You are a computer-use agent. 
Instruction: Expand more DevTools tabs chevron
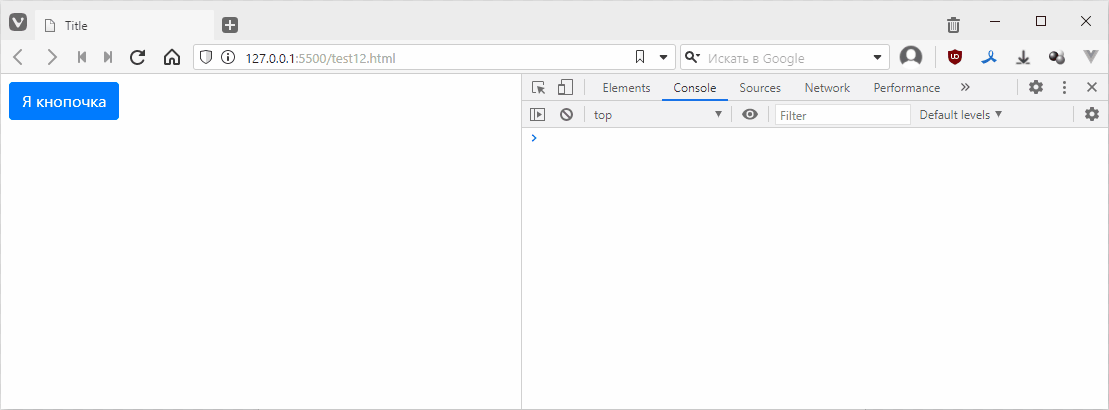pos(965,88)
